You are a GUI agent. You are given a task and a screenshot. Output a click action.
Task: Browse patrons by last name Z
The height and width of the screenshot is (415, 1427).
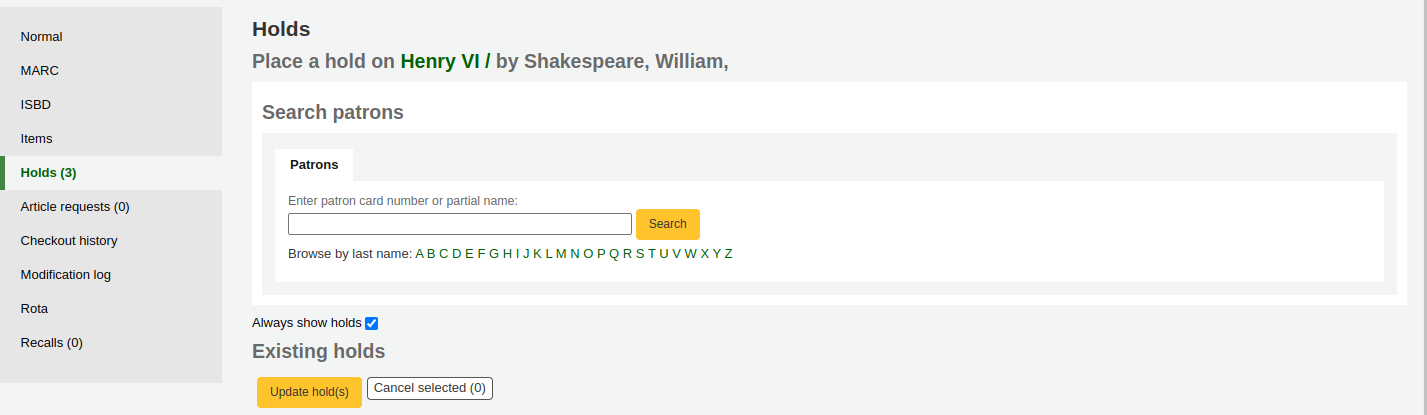(729, 254)
